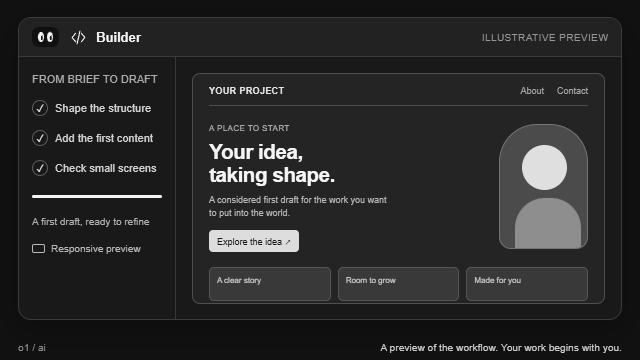Screen dimensions: 640x360
Task: Open the A clear story card
Action: [x=270, y=284]
